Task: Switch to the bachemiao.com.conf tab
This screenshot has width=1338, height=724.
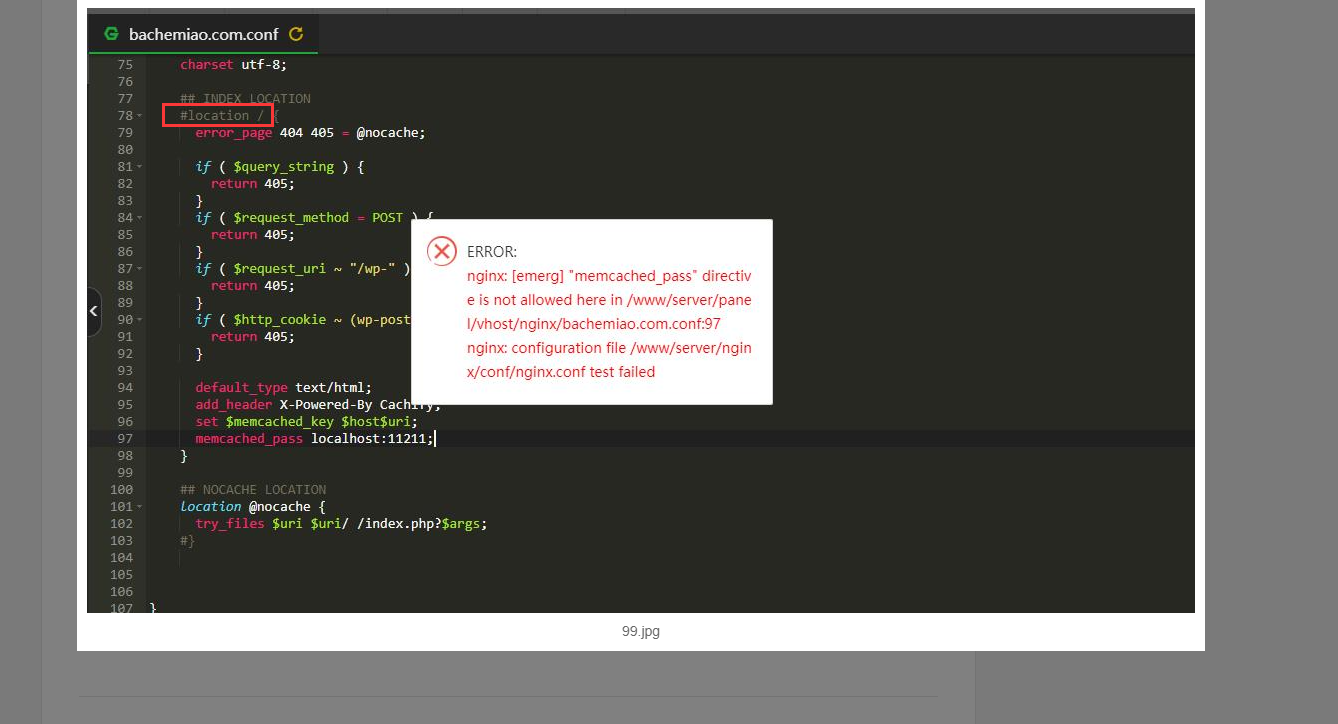Action: click(204, 34)
